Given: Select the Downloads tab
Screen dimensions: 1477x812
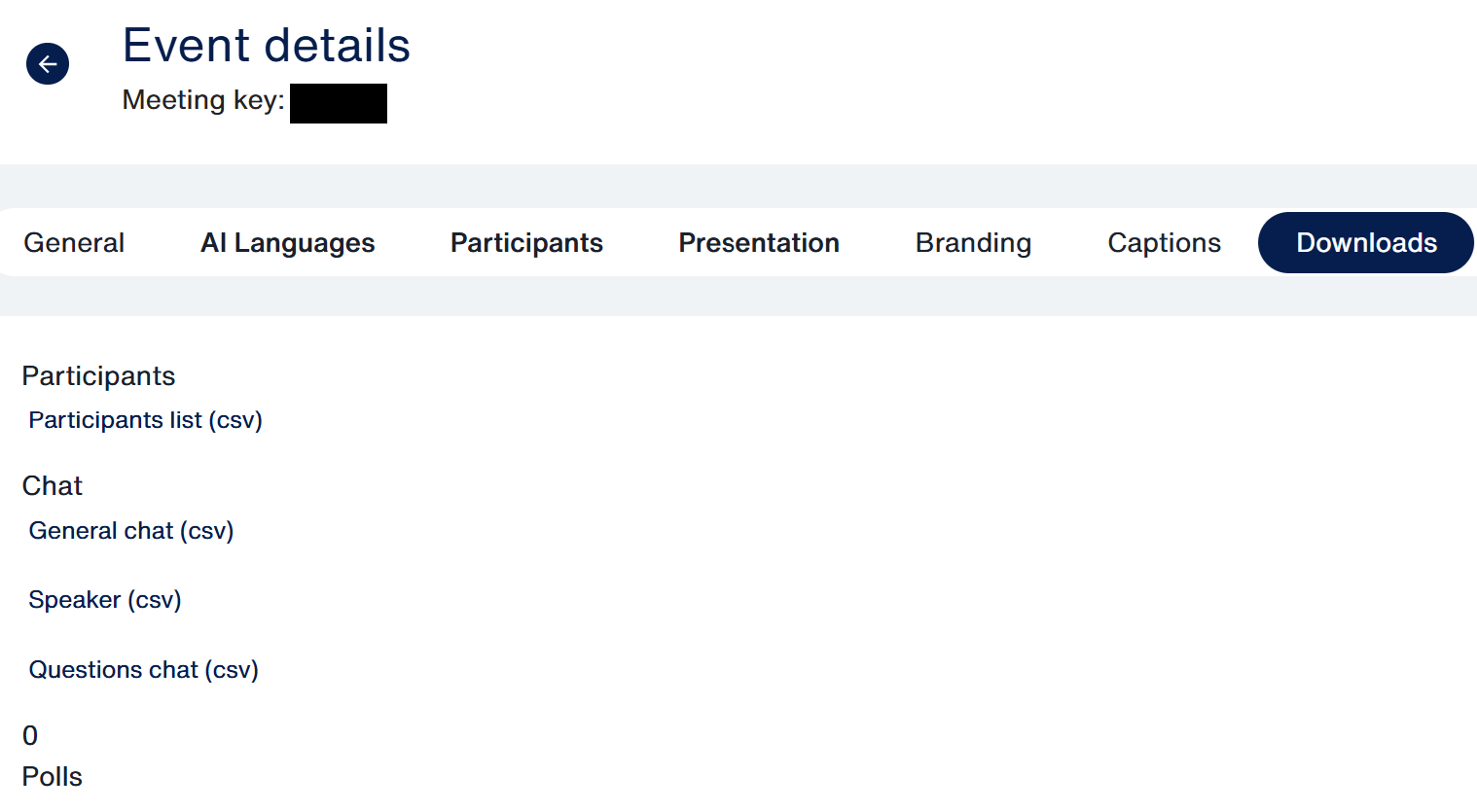Looking at the screenshot, I should coord(1366,243).
